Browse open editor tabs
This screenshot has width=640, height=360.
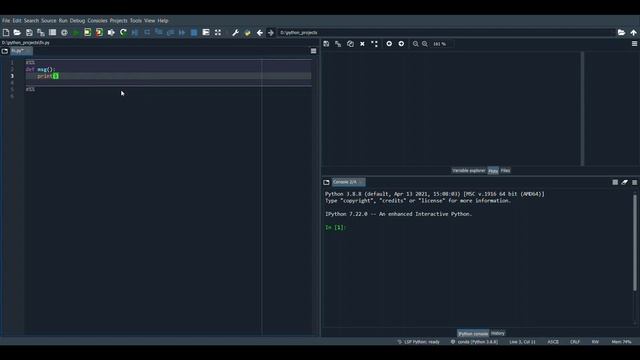[4, 51]
